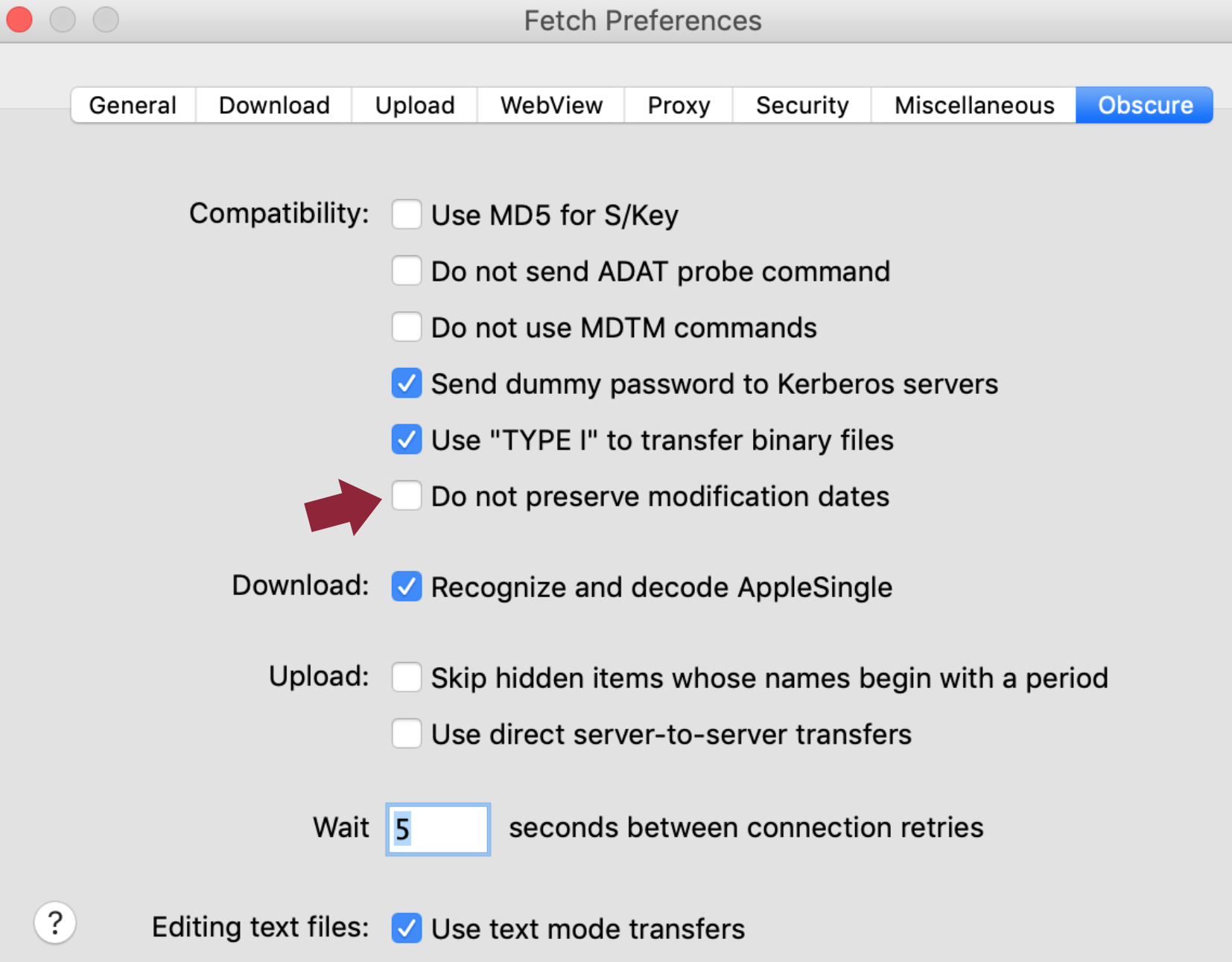The width and height of the screenshot is (1232, 962).
Task: Open the Security preferences tab
Action: (x=801, y=105)
